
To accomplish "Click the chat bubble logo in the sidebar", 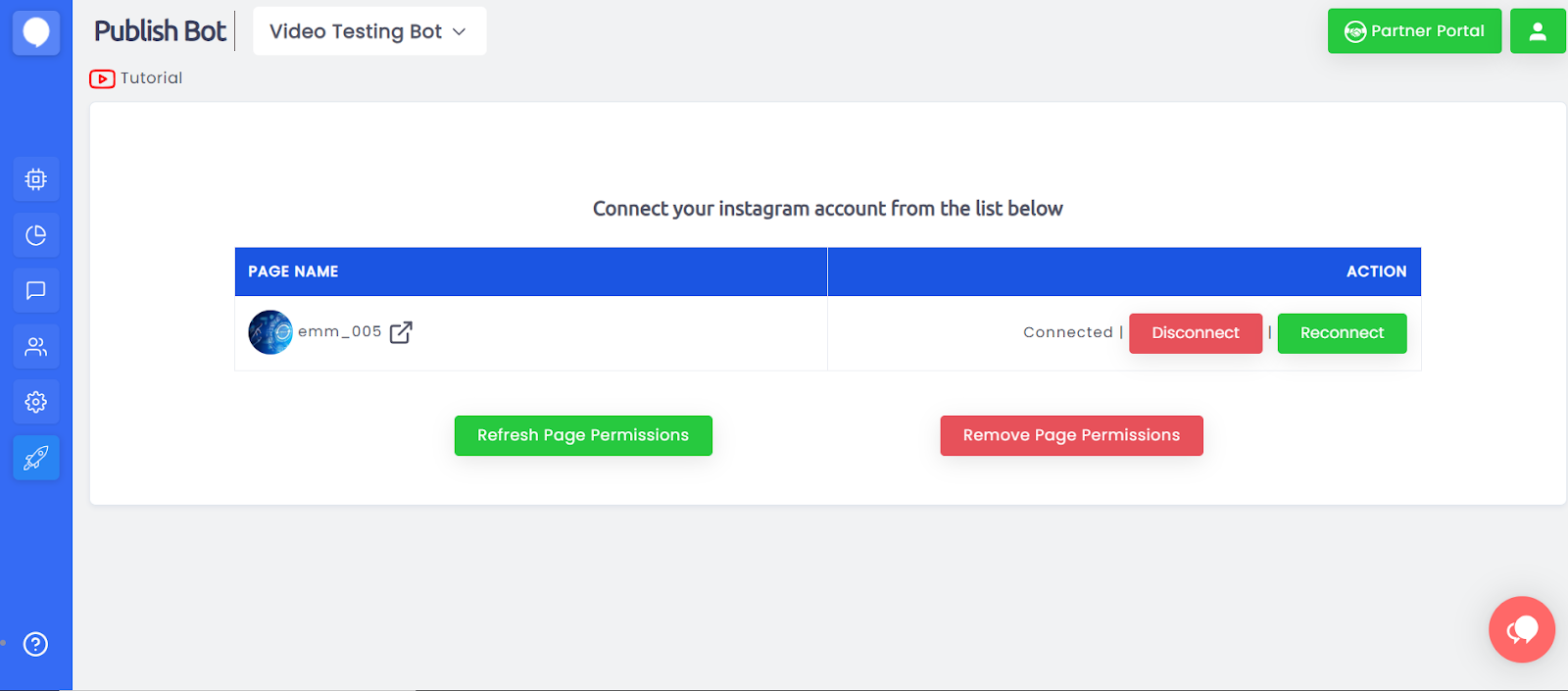I will [x=36, y=32].
